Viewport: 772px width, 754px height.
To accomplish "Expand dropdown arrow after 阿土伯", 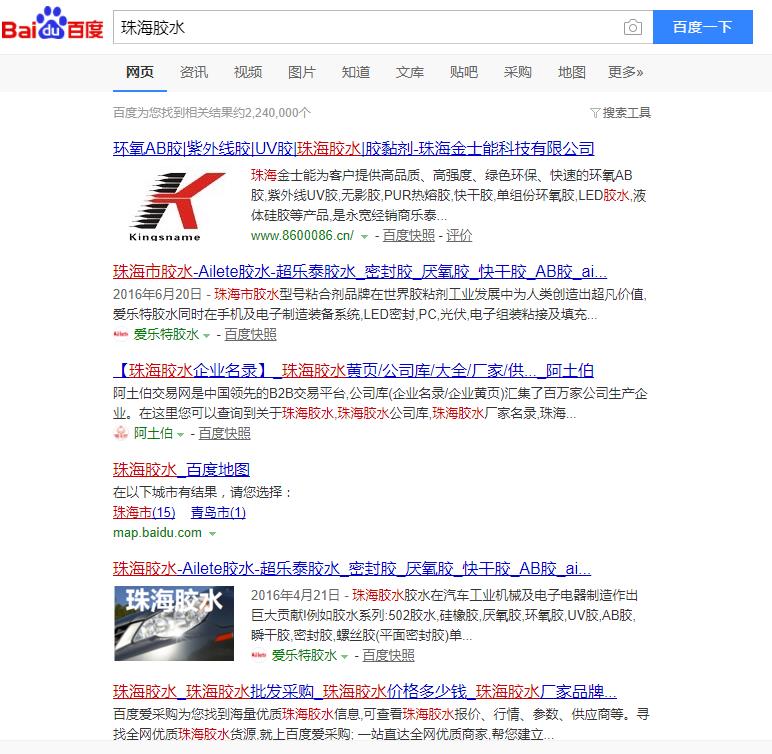I will coord(181,434).
